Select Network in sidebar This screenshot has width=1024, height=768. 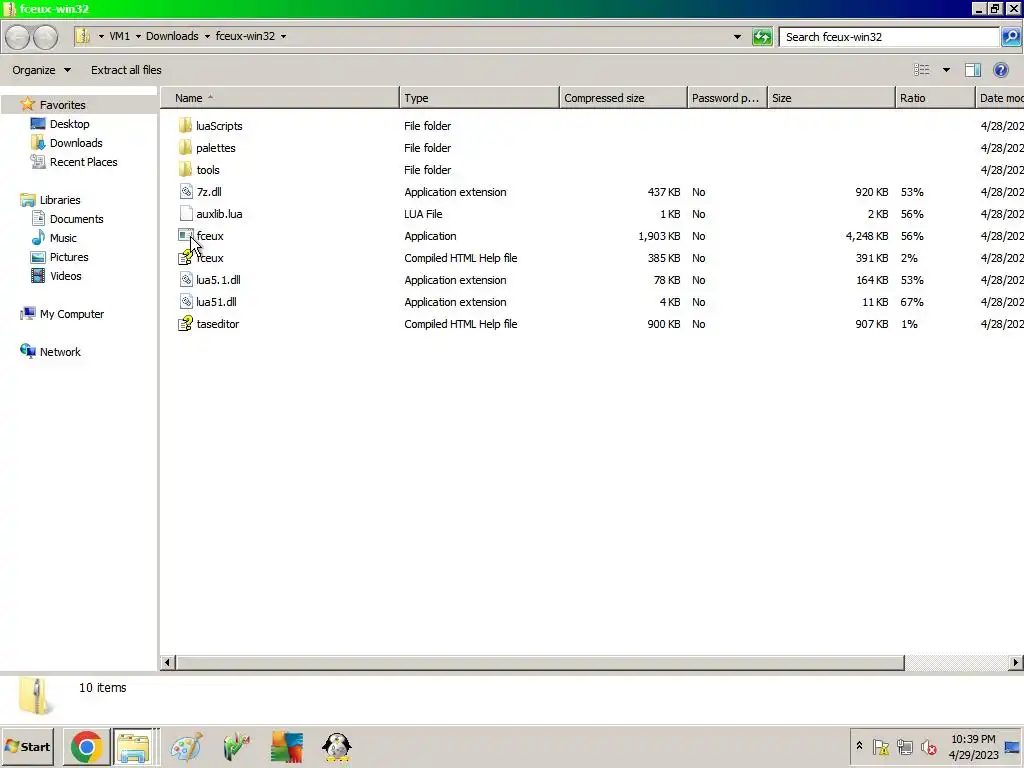[60, 352]
